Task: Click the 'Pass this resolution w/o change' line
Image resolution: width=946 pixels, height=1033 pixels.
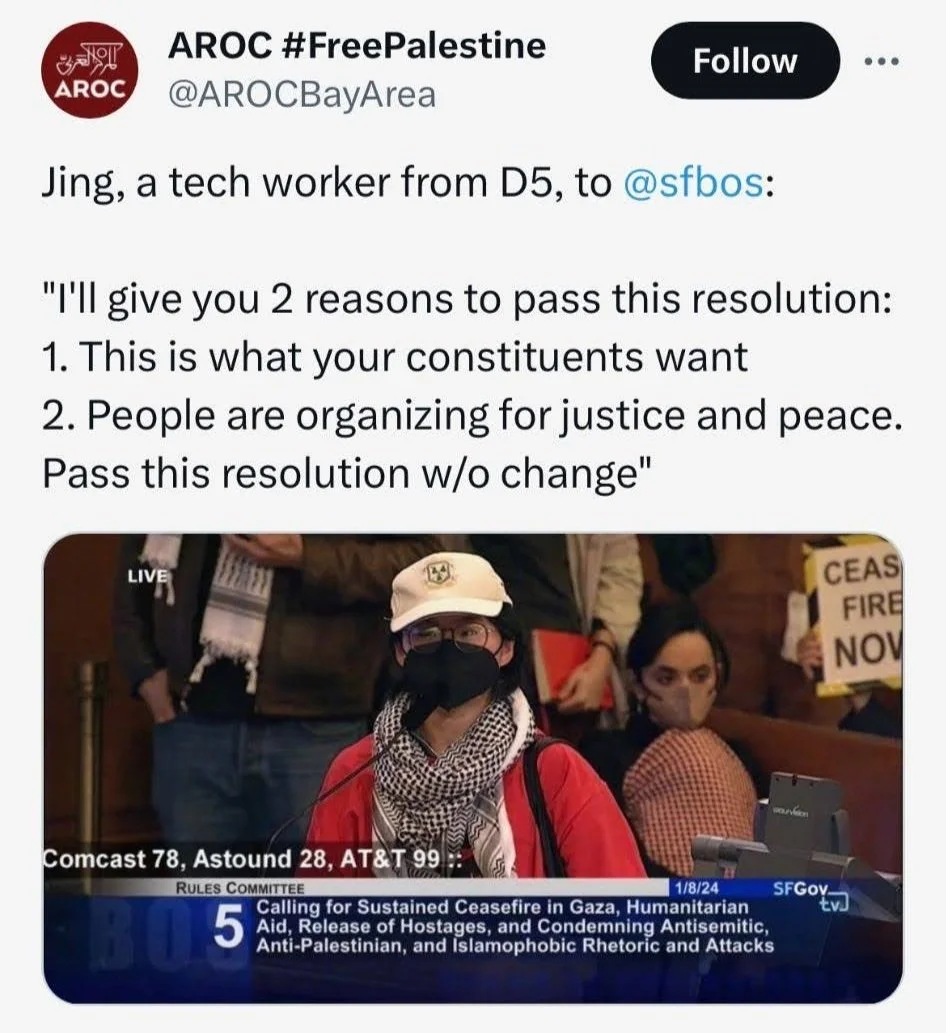Action: [347, 473]
